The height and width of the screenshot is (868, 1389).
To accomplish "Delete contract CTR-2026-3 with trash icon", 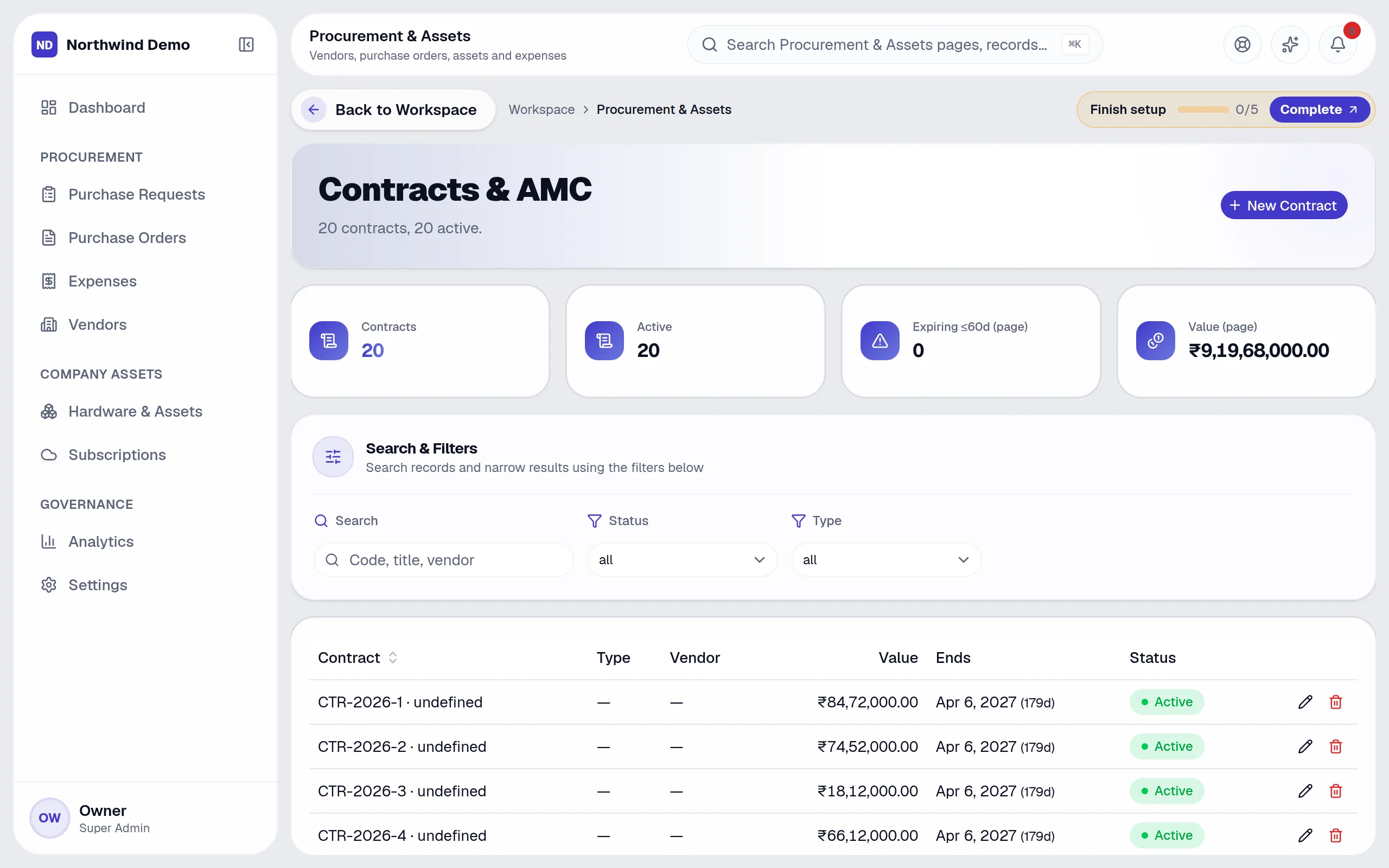I will click(1336, 791).
